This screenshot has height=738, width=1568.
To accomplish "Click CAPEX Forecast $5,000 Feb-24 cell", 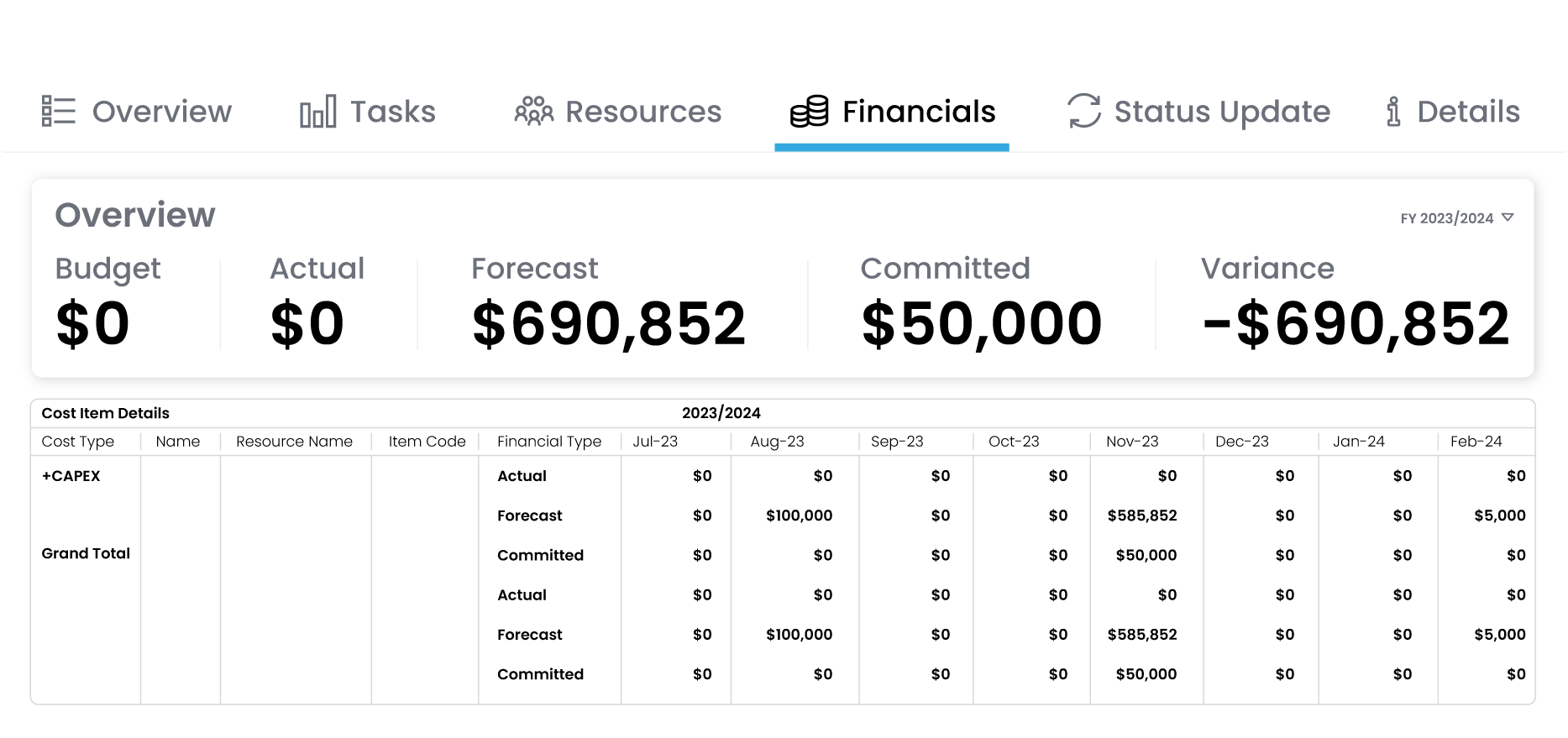I will 1500,516.
